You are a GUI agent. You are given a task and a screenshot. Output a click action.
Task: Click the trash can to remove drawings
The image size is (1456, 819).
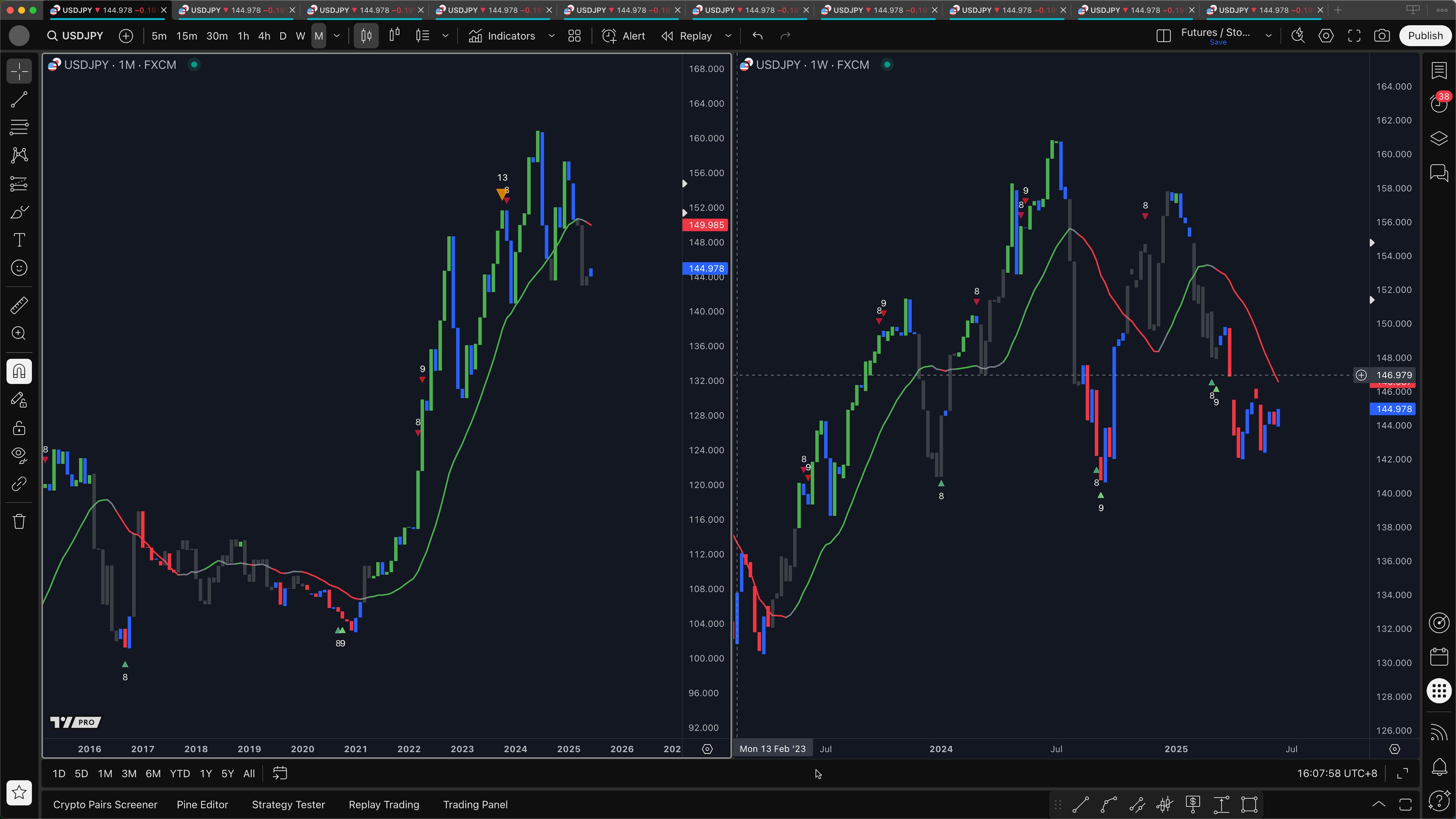pos(19,521)
